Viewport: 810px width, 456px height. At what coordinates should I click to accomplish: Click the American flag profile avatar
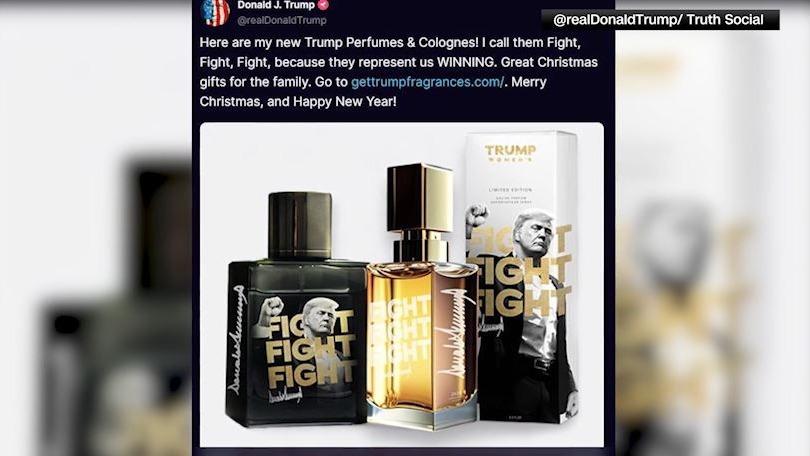pyautogui.click(x=215, y=12)
